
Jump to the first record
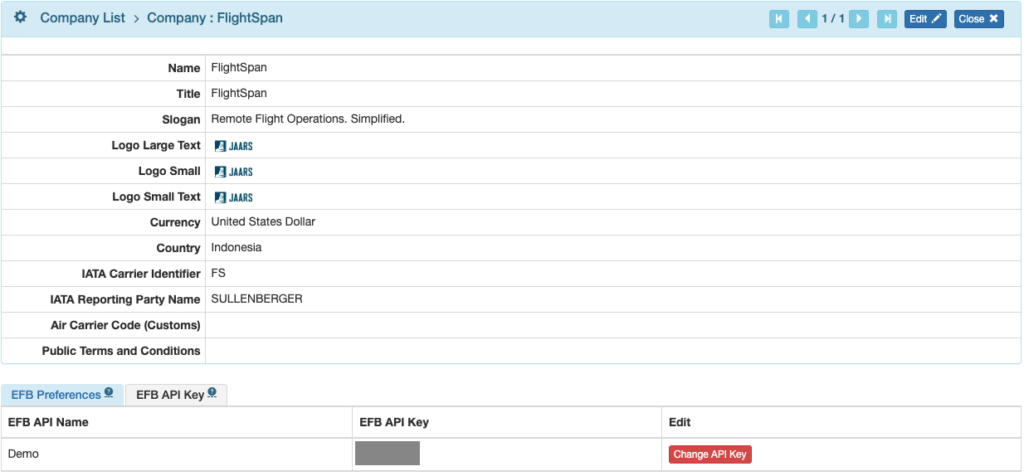(778, 19)
